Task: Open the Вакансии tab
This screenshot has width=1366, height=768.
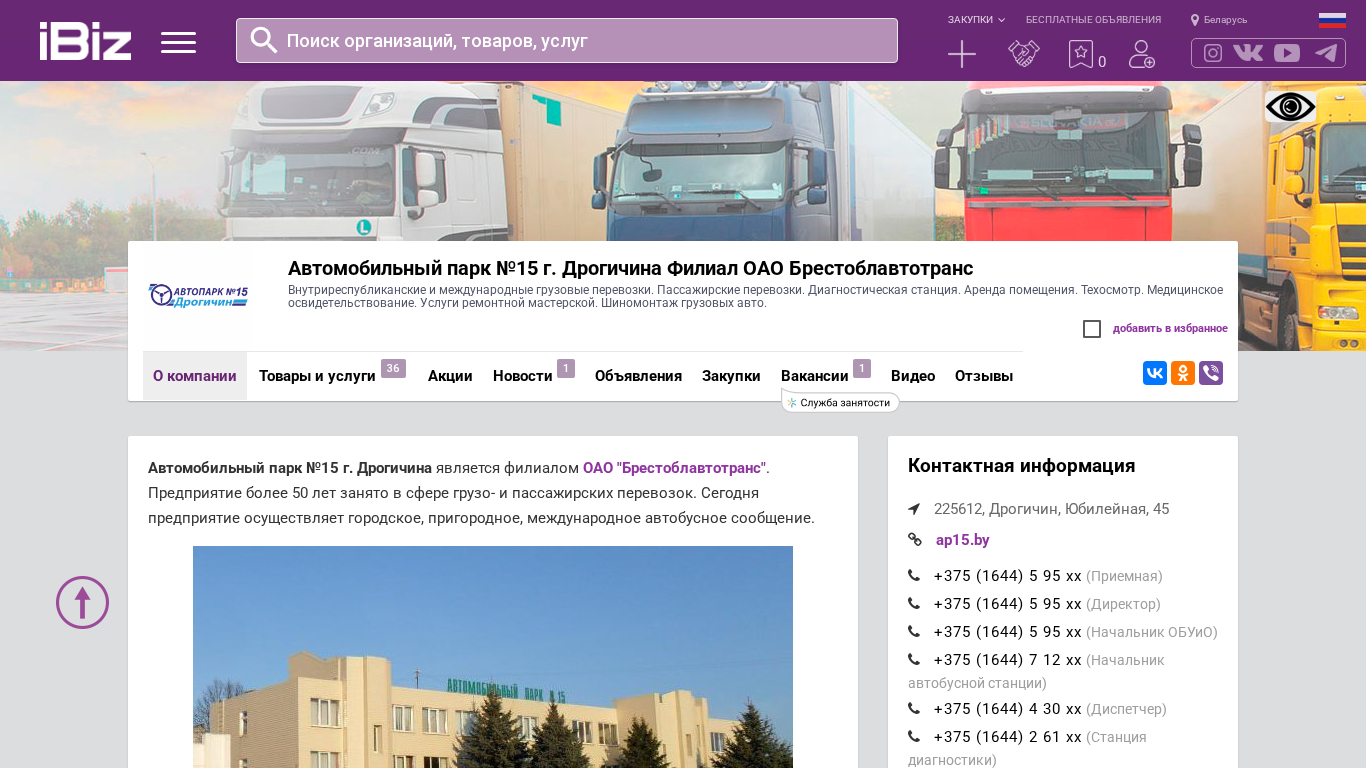Action: (815, 376)
